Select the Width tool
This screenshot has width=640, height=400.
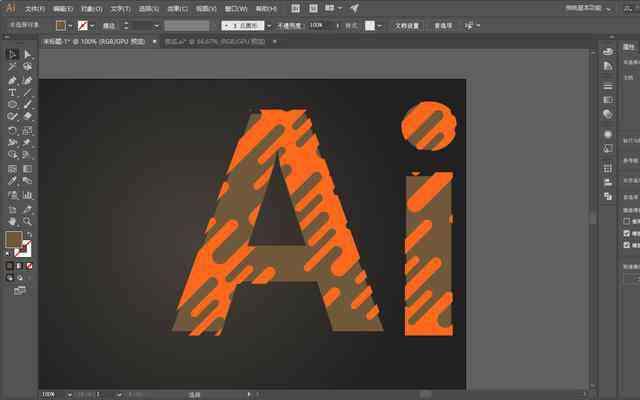12,143
